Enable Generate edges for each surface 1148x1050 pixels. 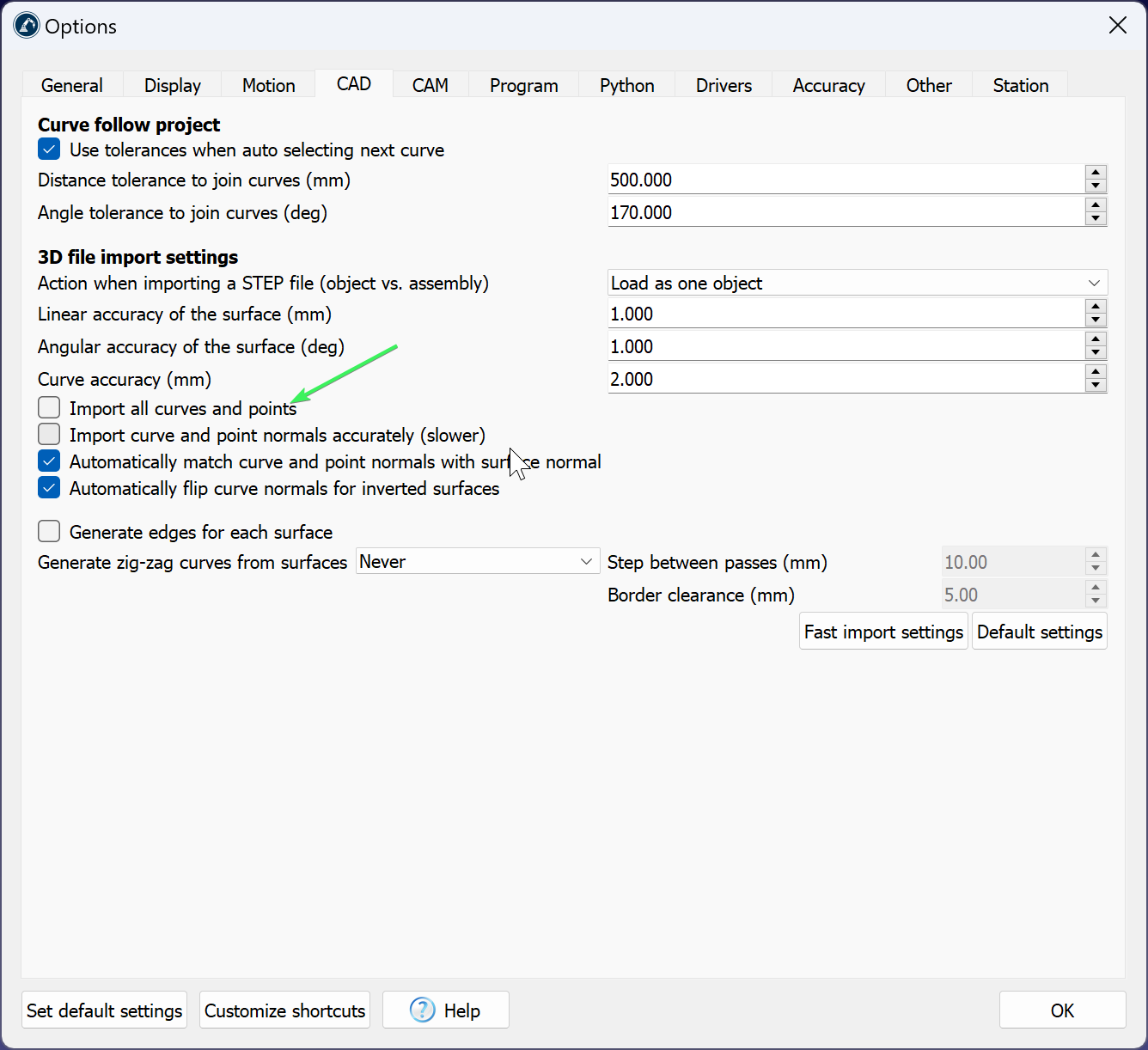(50, 531)
